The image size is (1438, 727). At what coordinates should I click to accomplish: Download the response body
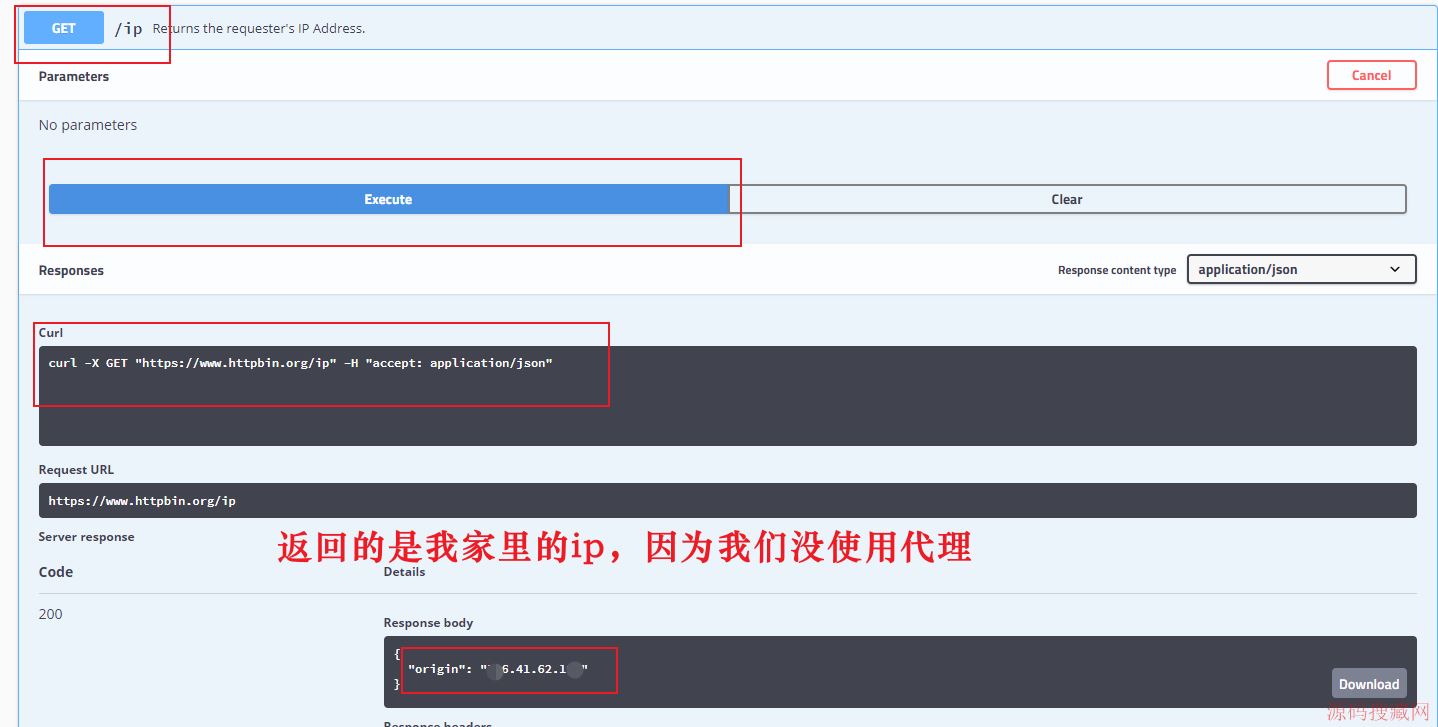pos(1368,684)
